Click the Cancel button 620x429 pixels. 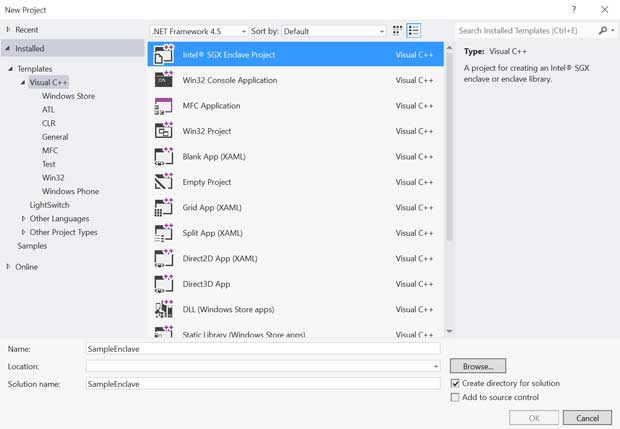point(587,418)
